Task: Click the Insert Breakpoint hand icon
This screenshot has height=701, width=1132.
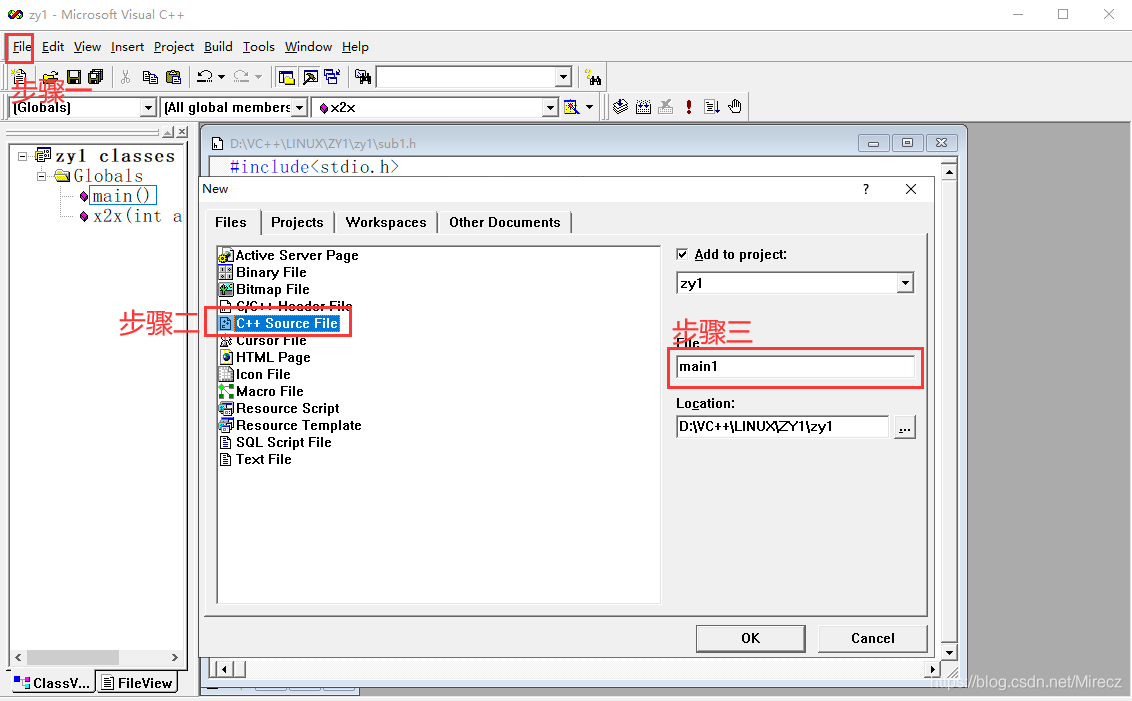Action: [735, 107]
